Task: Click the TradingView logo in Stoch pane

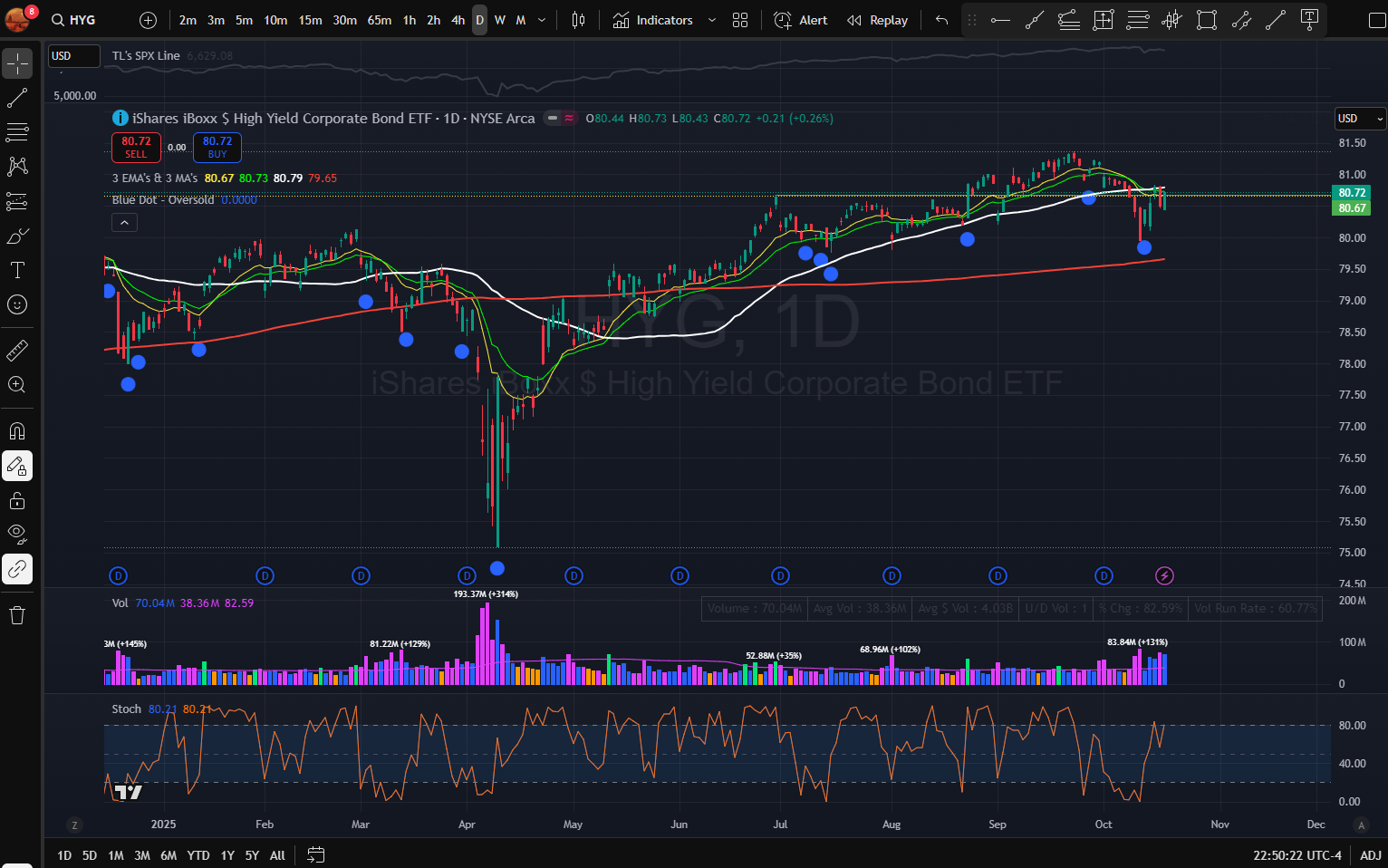Action: tap(129, 793)
